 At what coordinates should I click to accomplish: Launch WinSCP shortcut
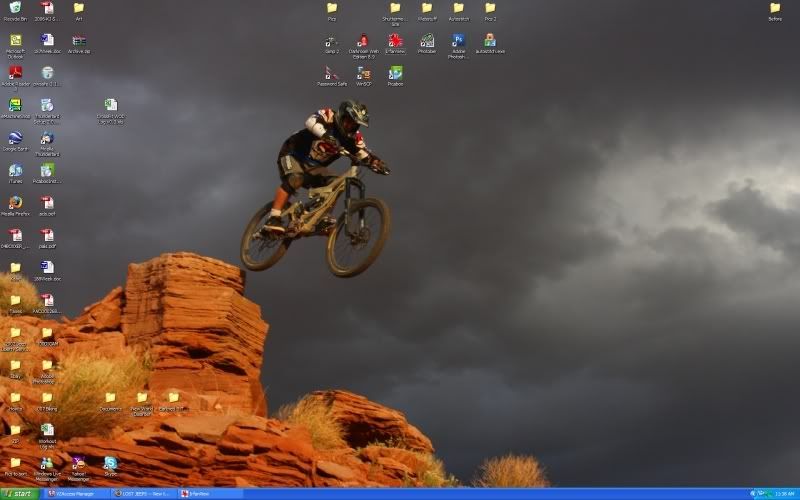(364, 73)
